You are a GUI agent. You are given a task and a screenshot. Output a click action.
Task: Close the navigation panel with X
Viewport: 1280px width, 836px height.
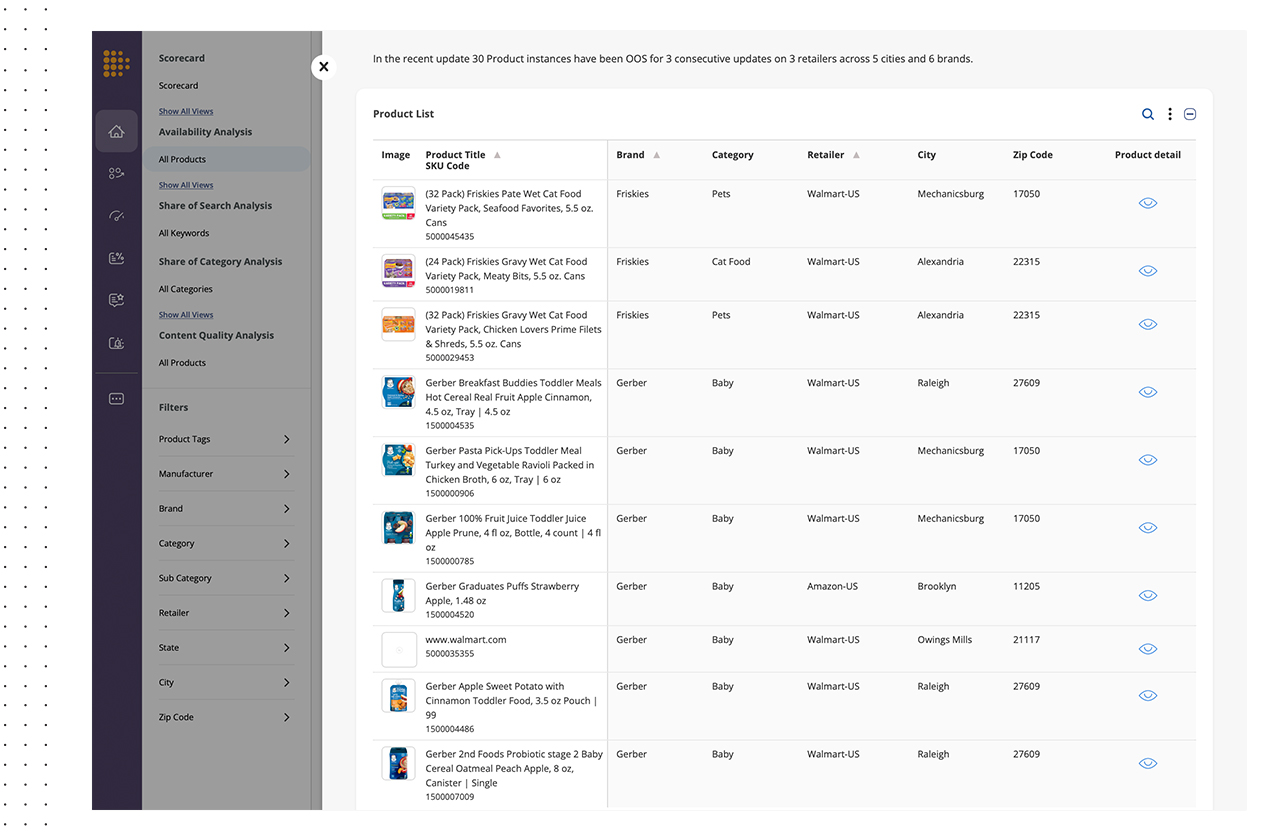pos(323,67)
